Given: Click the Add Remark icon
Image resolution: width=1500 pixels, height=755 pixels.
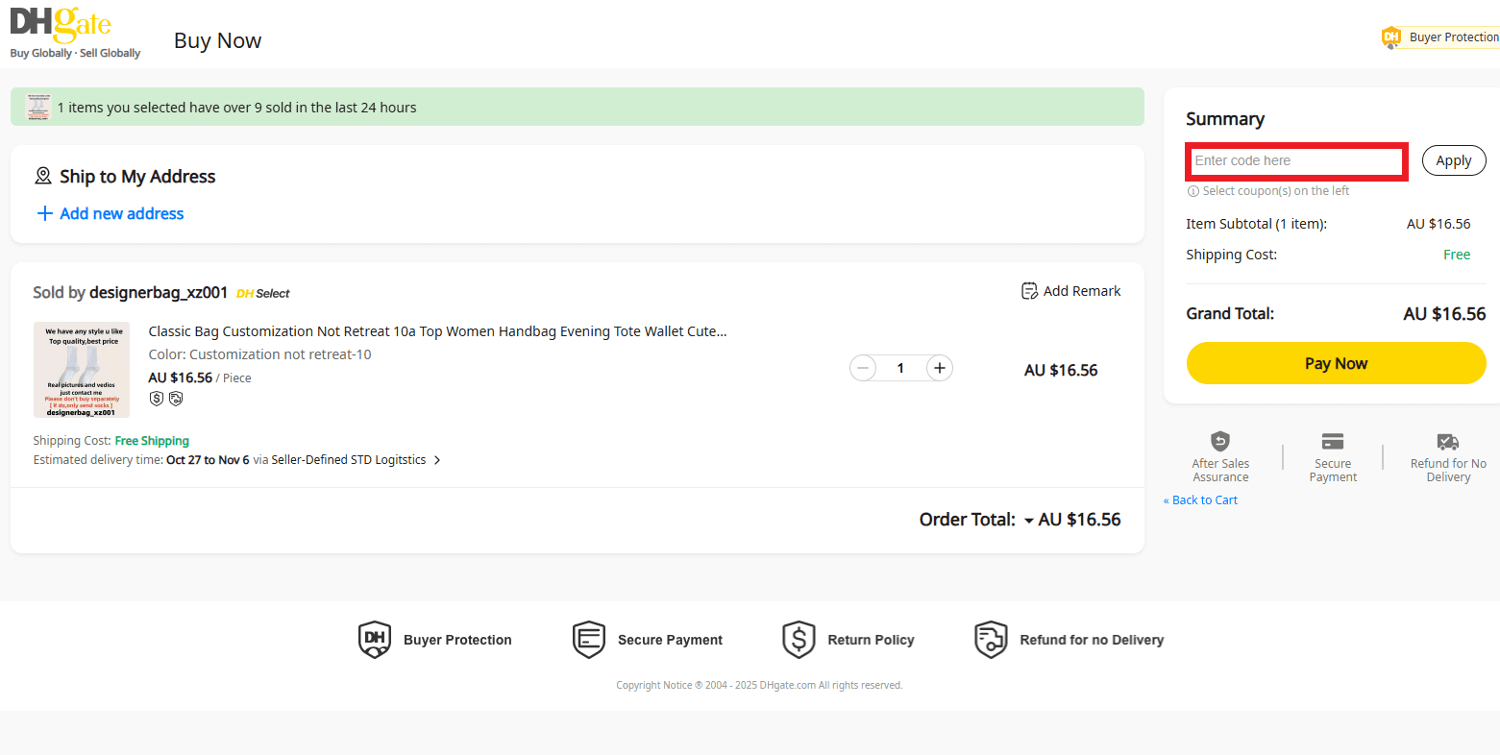Looking at the screenshot, I should (1029, 291).
